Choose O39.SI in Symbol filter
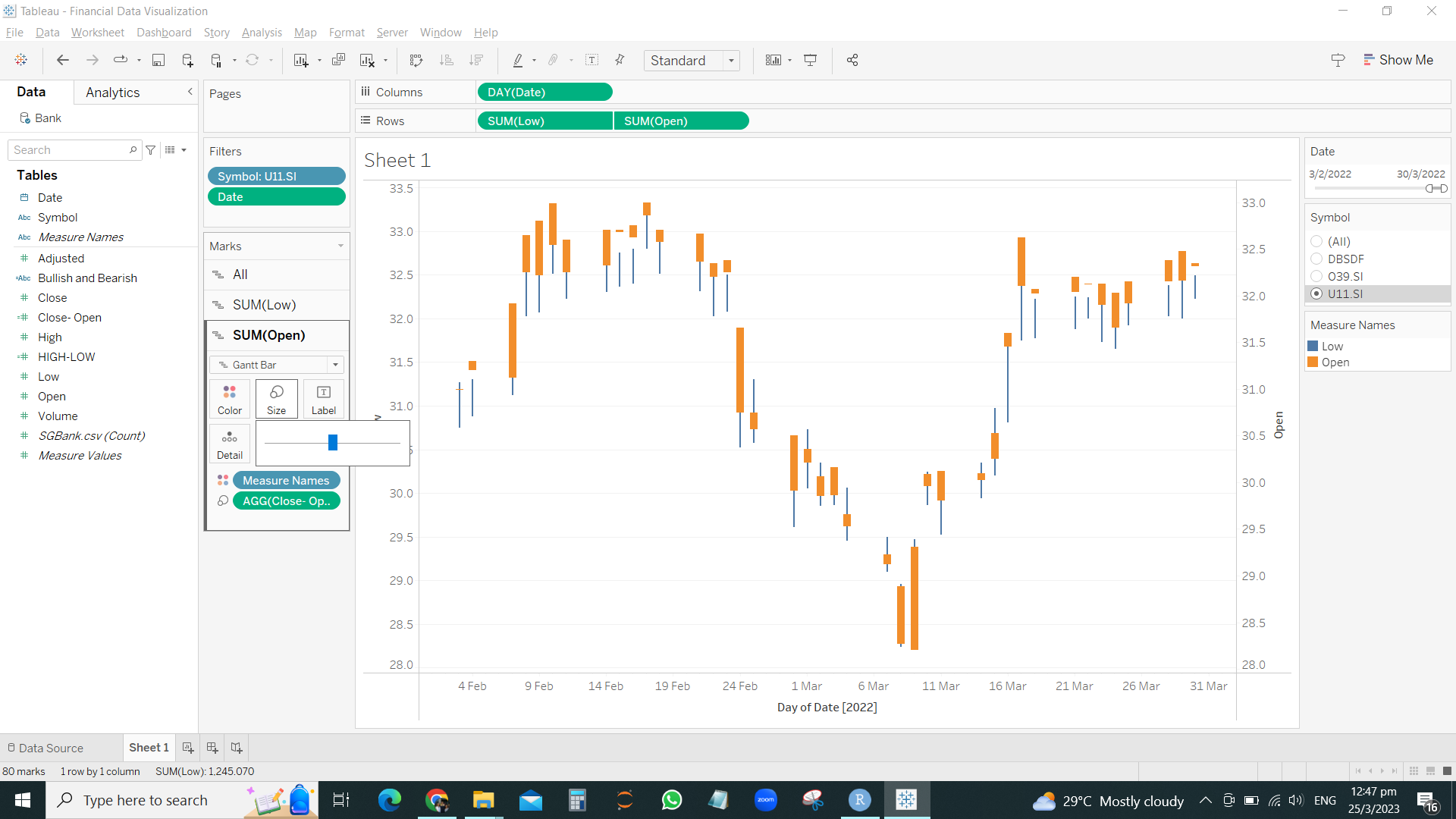This screenshot has height=819, width=1456. pos(1316,276)
